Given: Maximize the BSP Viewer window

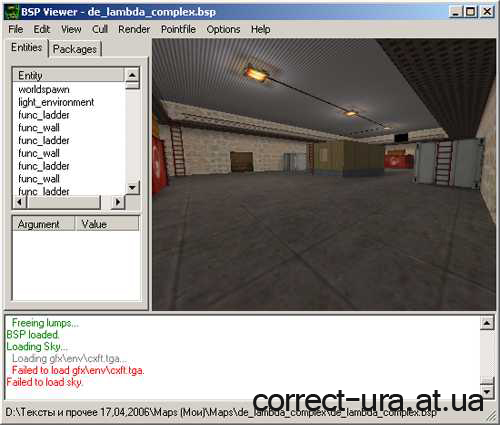Looking at the screenshot, I should pos(470,12).
